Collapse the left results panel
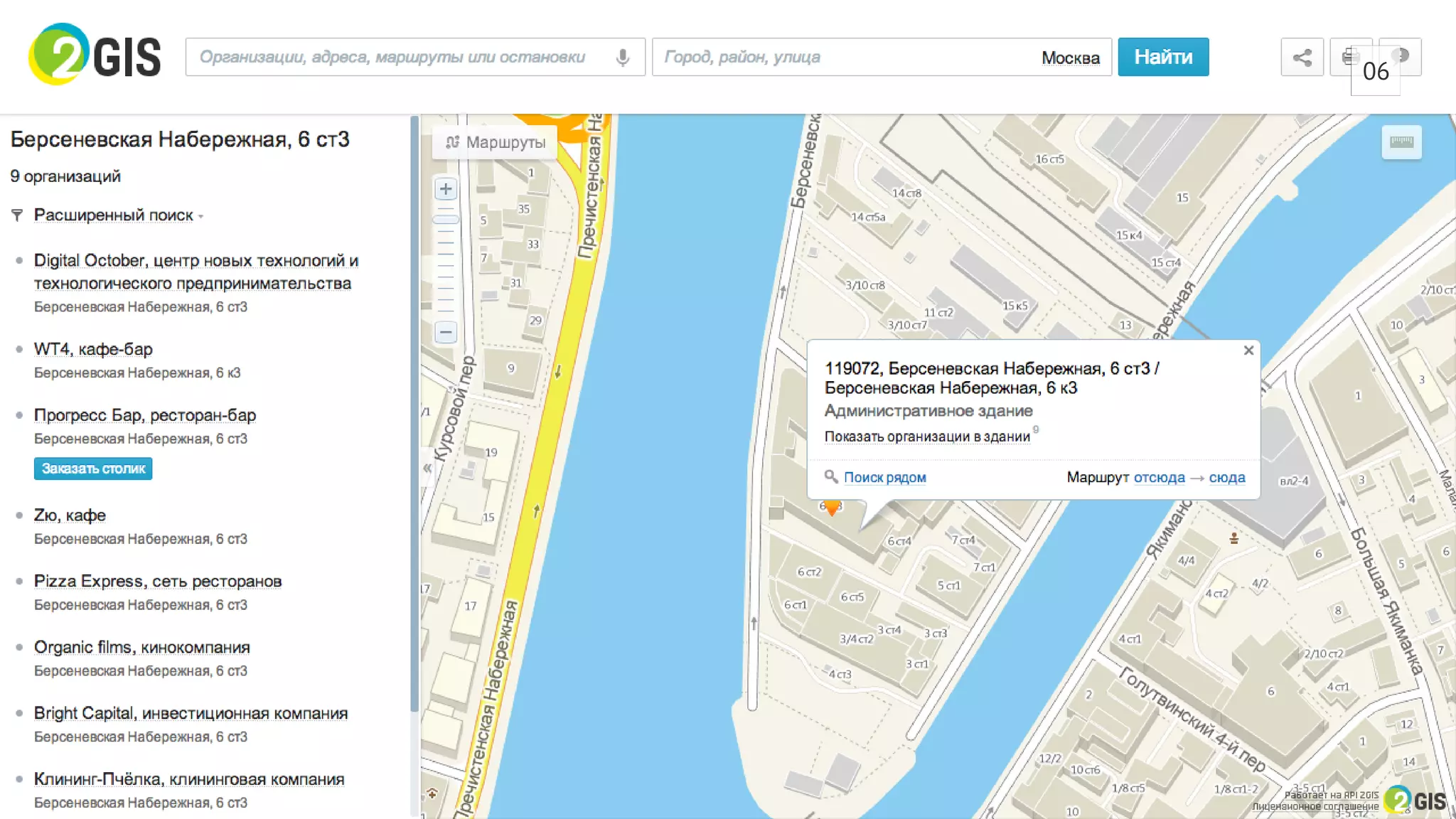Viewport: 1456px width, 819px height. coord(427,468)
